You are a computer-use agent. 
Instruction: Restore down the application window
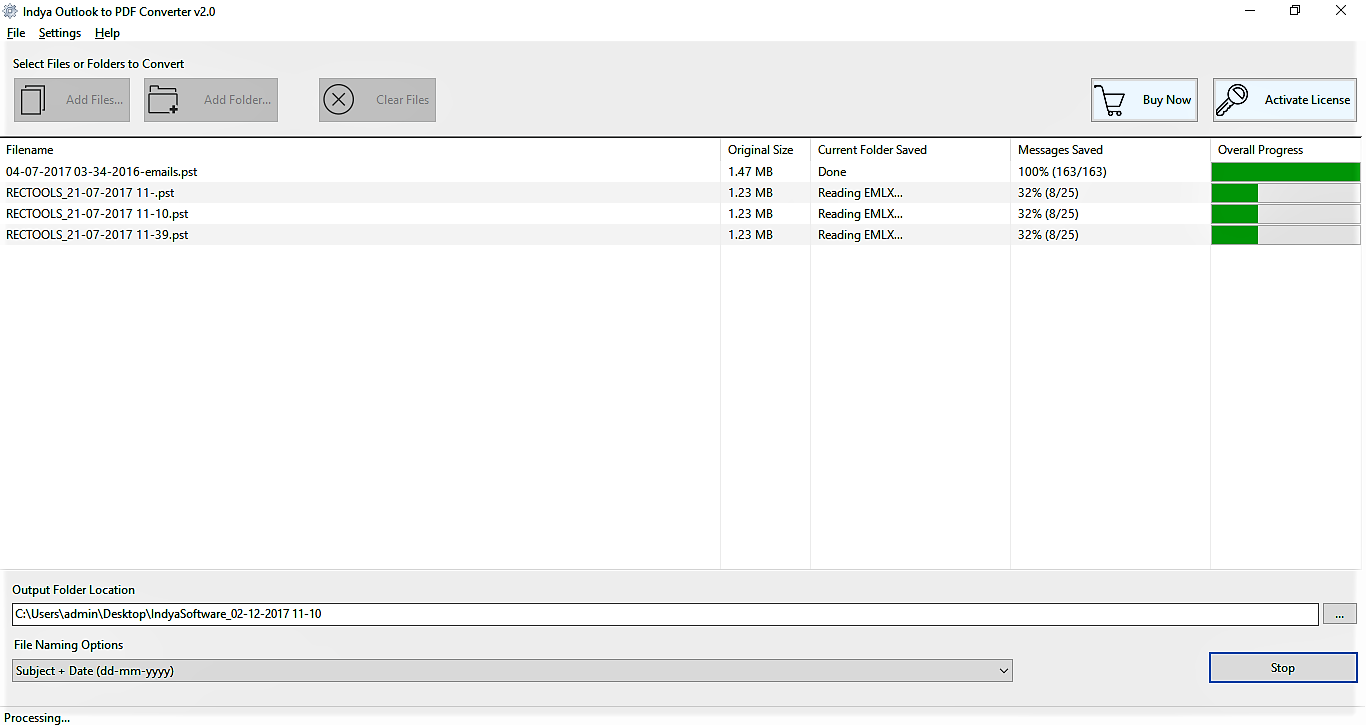[1295, 11]
